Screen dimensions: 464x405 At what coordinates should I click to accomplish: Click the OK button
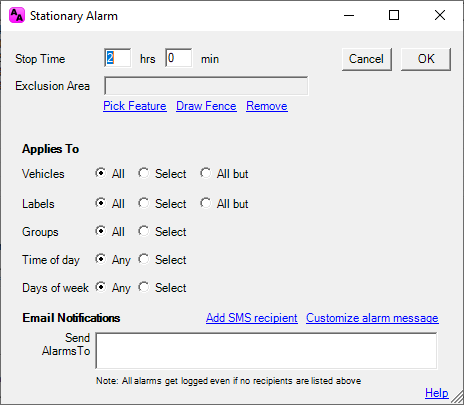coord(426,59)
